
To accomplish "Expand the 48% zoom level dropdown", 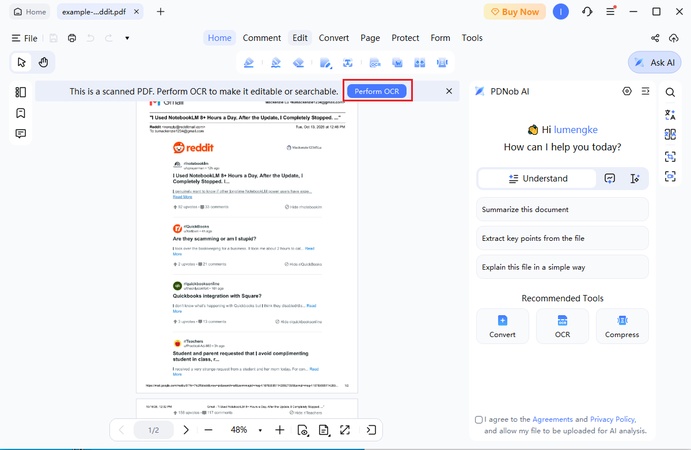I will (260, 430).
